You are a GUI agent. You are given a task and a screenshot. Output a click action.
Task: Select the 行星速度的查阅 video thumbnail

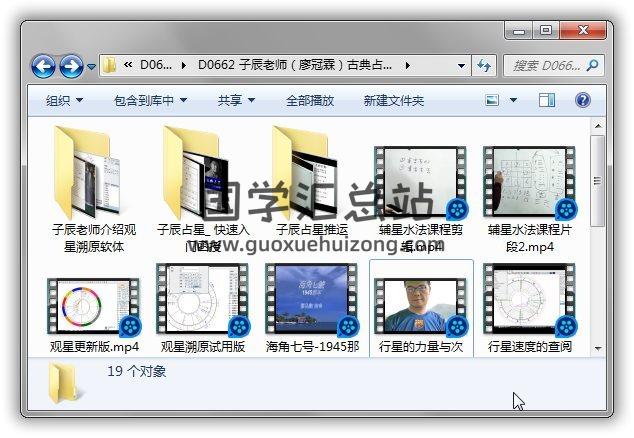point(529,299)
